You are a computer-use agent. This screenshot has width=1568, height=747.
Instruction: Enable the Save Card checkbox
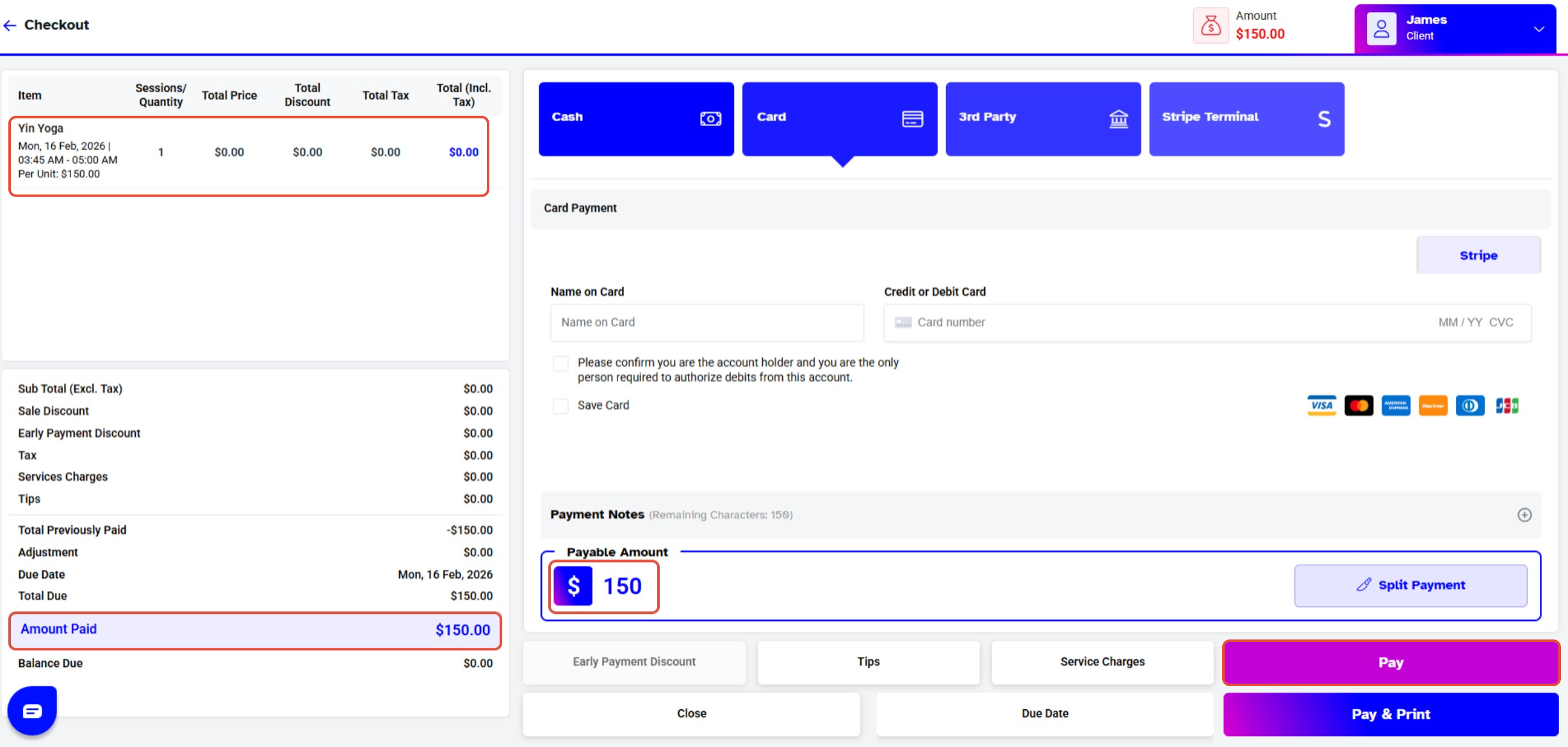(560, 406)
